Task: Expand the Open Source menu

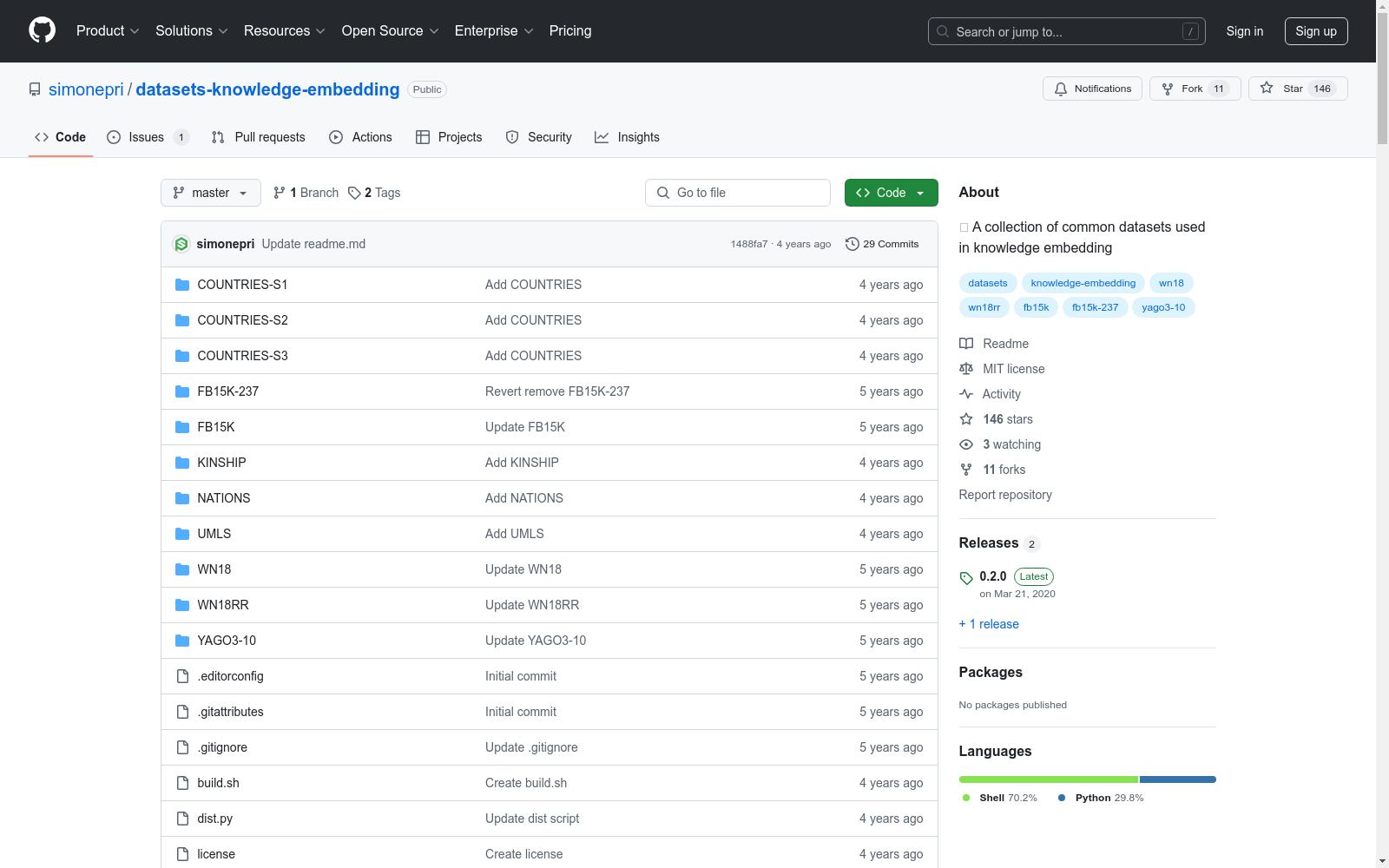Action: (x=391, y=31)
